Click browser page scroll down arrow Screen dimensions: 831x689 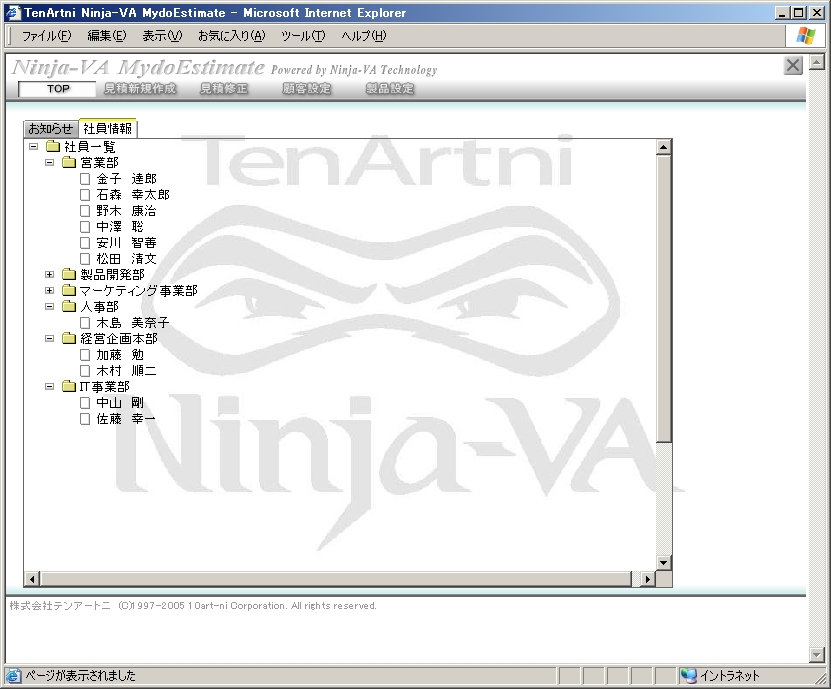(x=817, y=655)
